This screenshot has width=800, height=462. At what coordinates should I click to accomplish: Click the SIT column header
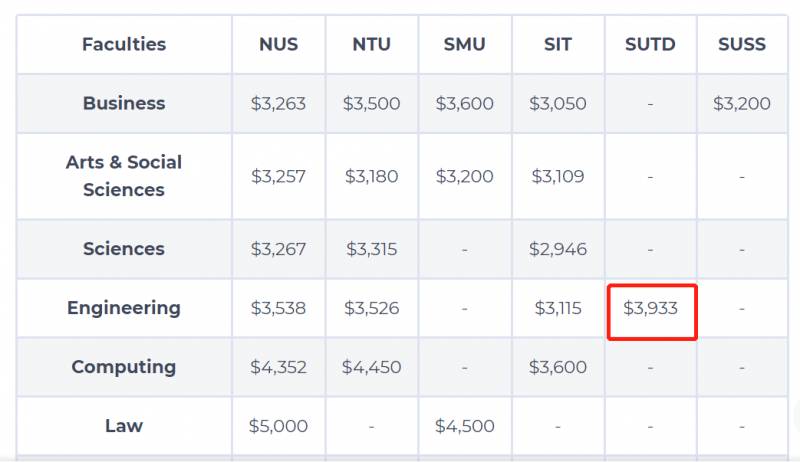tap(557, 44)
